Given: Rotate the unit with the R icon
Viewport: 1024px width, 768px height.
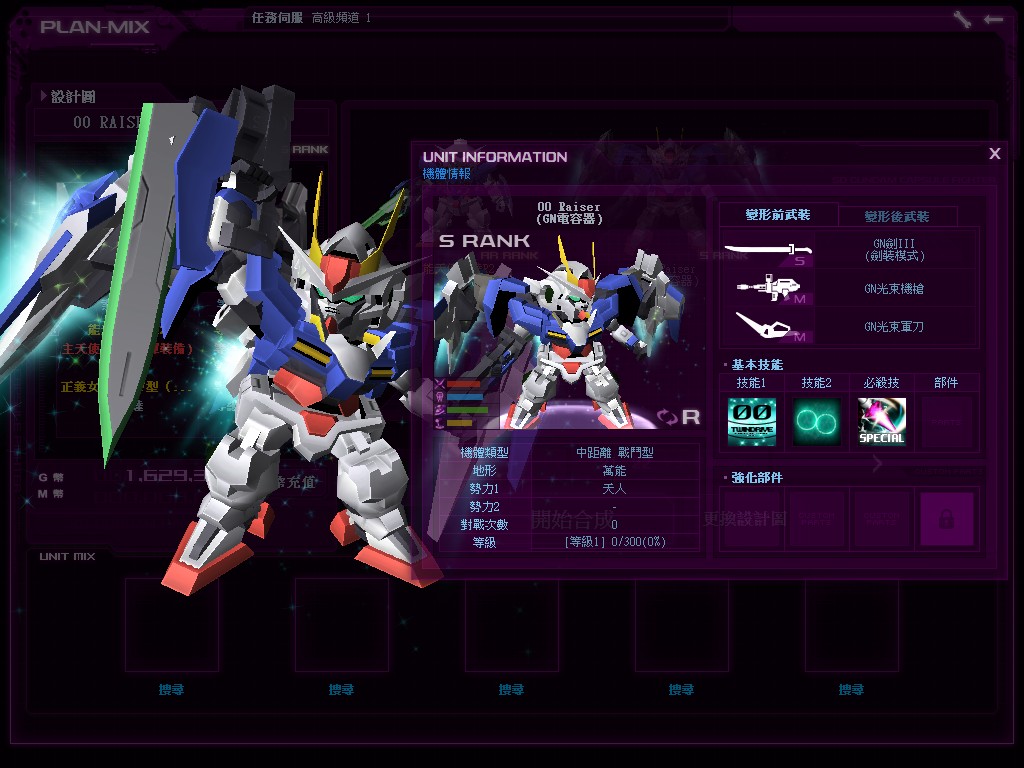Looking at the screenshot, I should point(679,417).
